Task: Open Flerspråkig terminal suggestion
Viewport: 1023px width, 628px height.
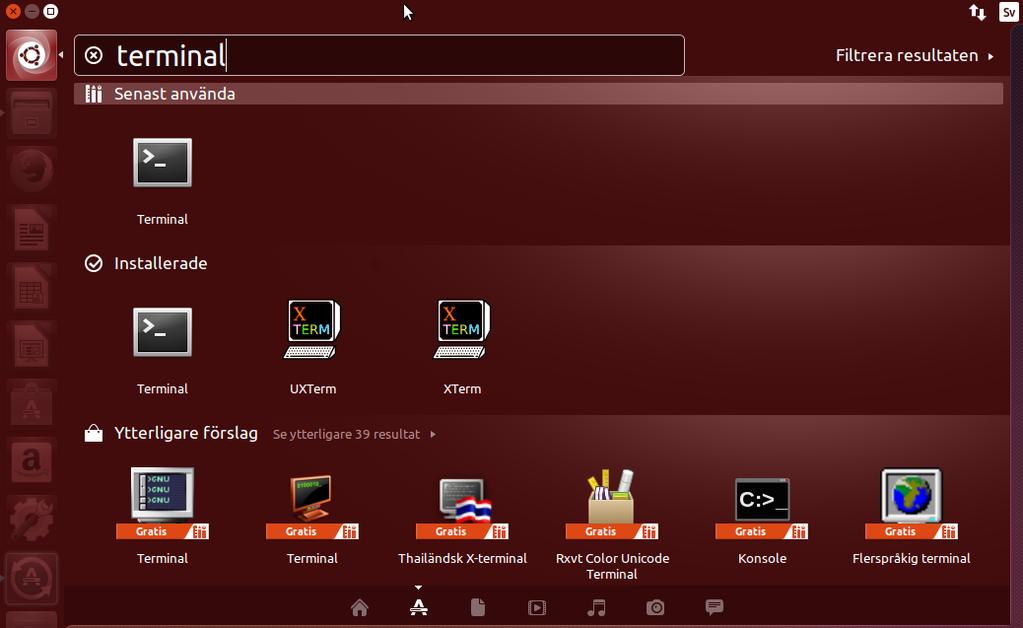Action: coord(911,503)
